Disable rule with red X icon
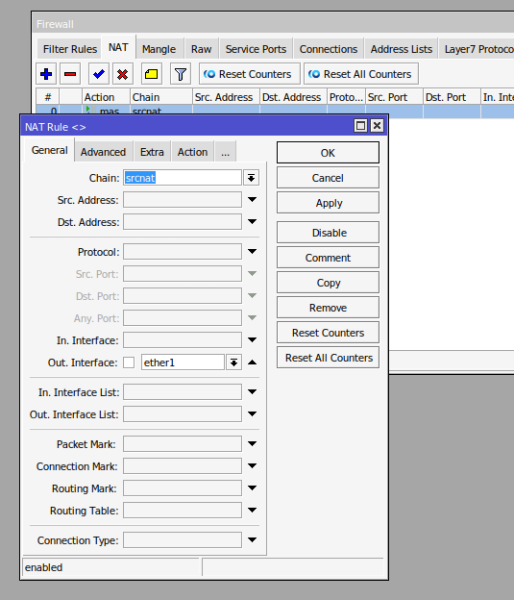 coord(122,74)
